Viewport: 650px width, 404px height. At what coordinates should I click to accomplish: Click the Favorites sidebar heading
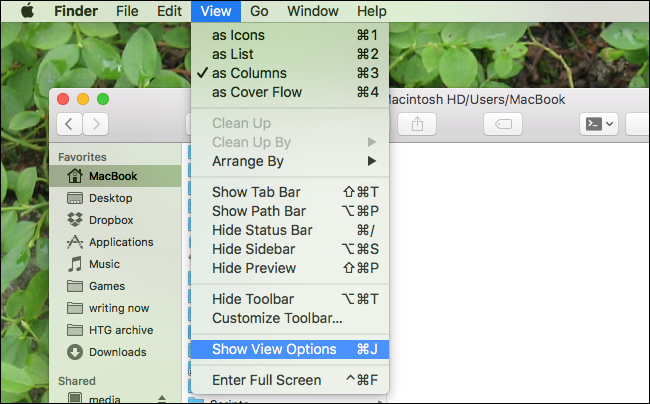coord(82,157)
